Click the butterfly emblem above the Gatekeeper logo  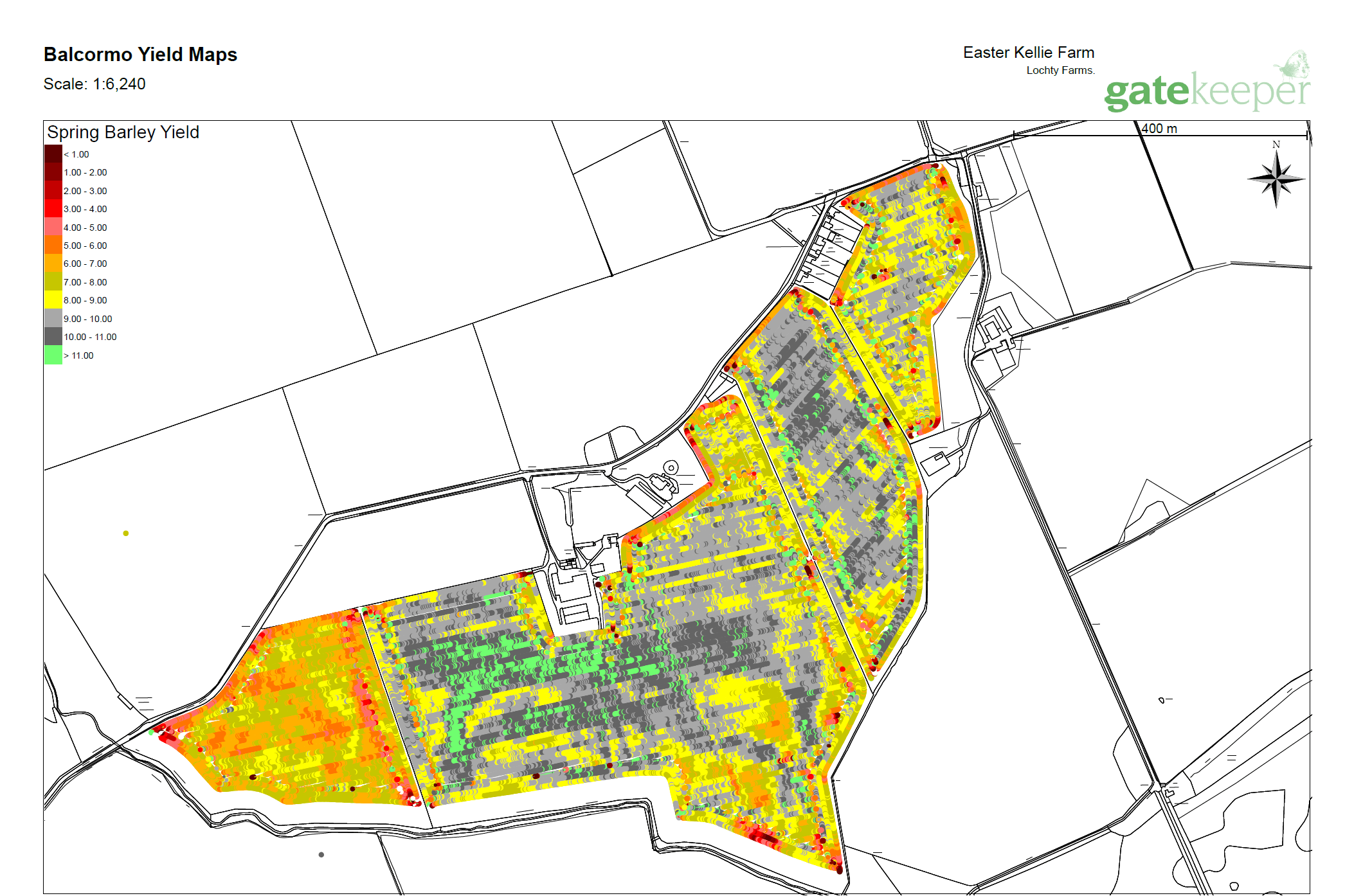click(x=1293, y=64)
